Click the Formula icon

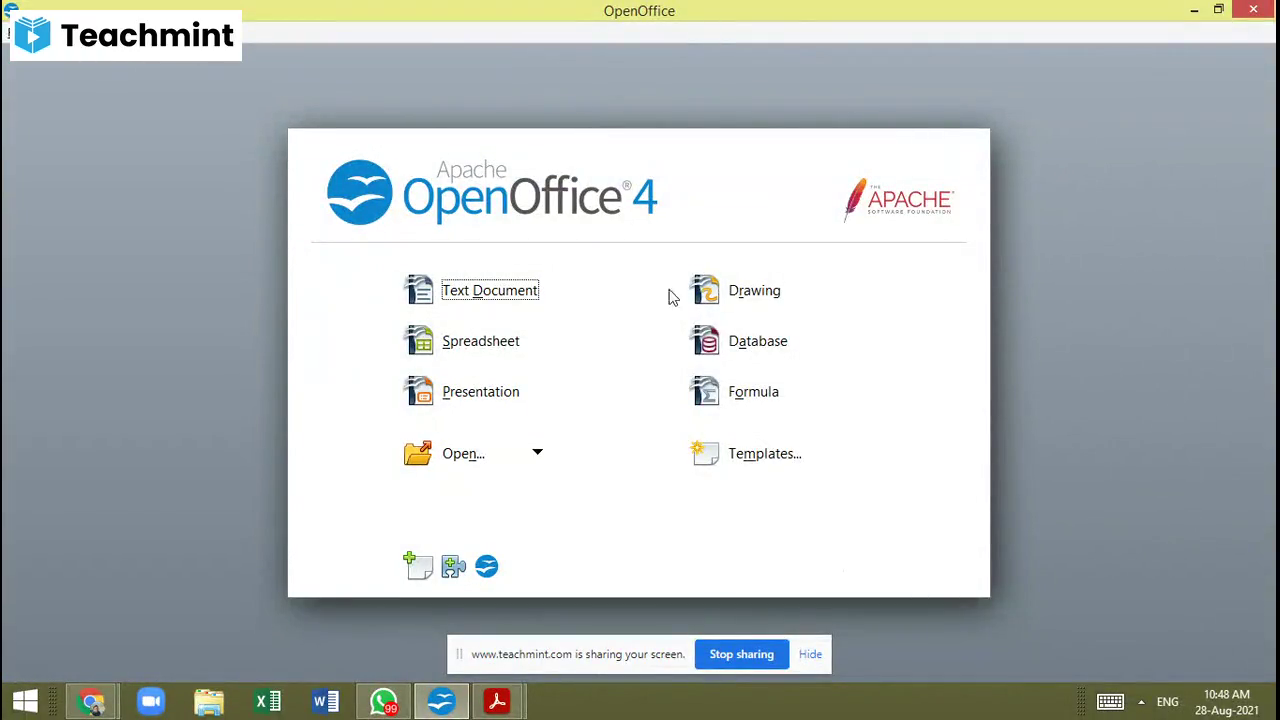[705, 391]
